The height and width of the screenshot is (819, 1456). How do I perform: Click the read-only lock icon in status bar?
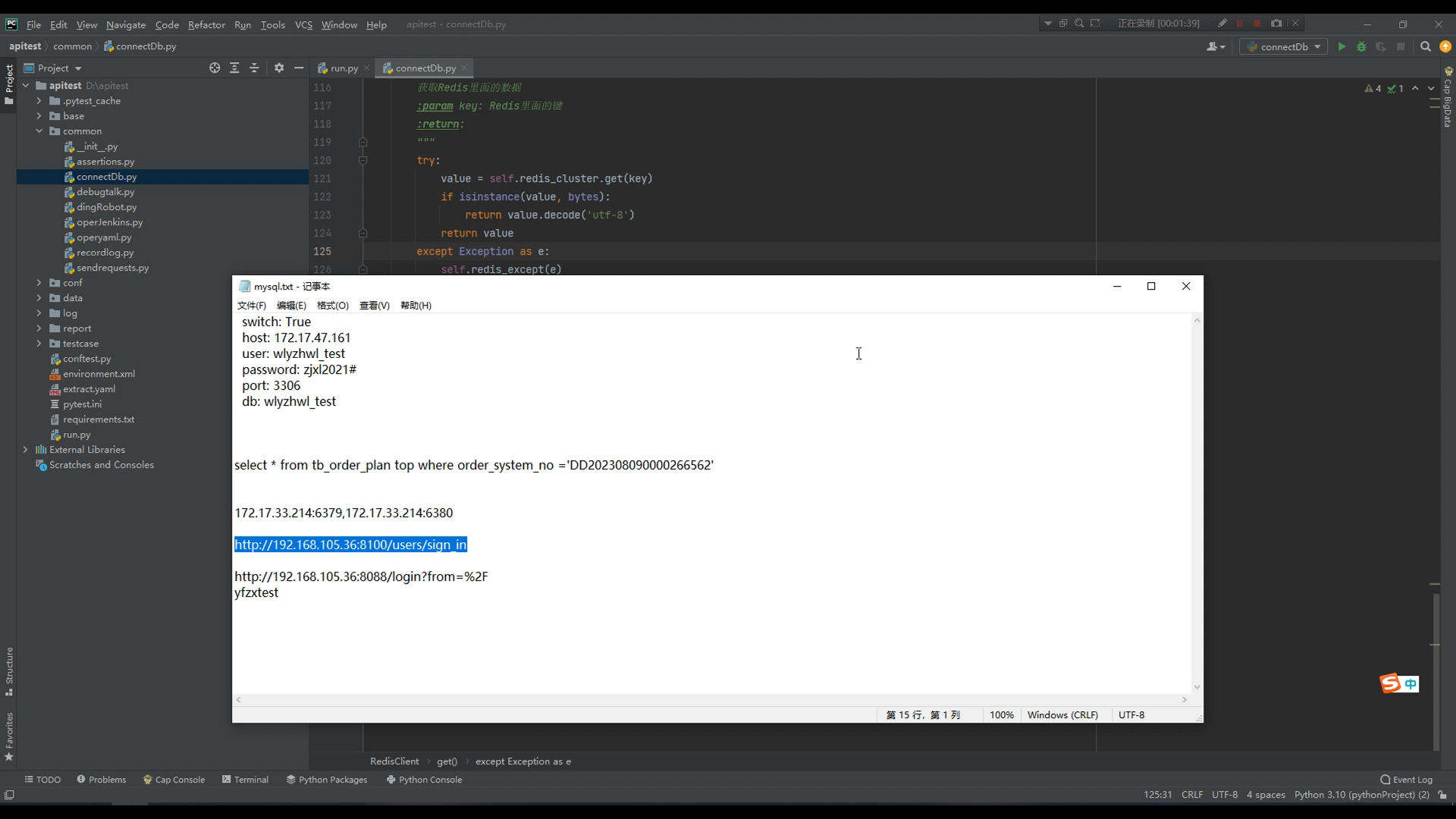coord(1442,795)
